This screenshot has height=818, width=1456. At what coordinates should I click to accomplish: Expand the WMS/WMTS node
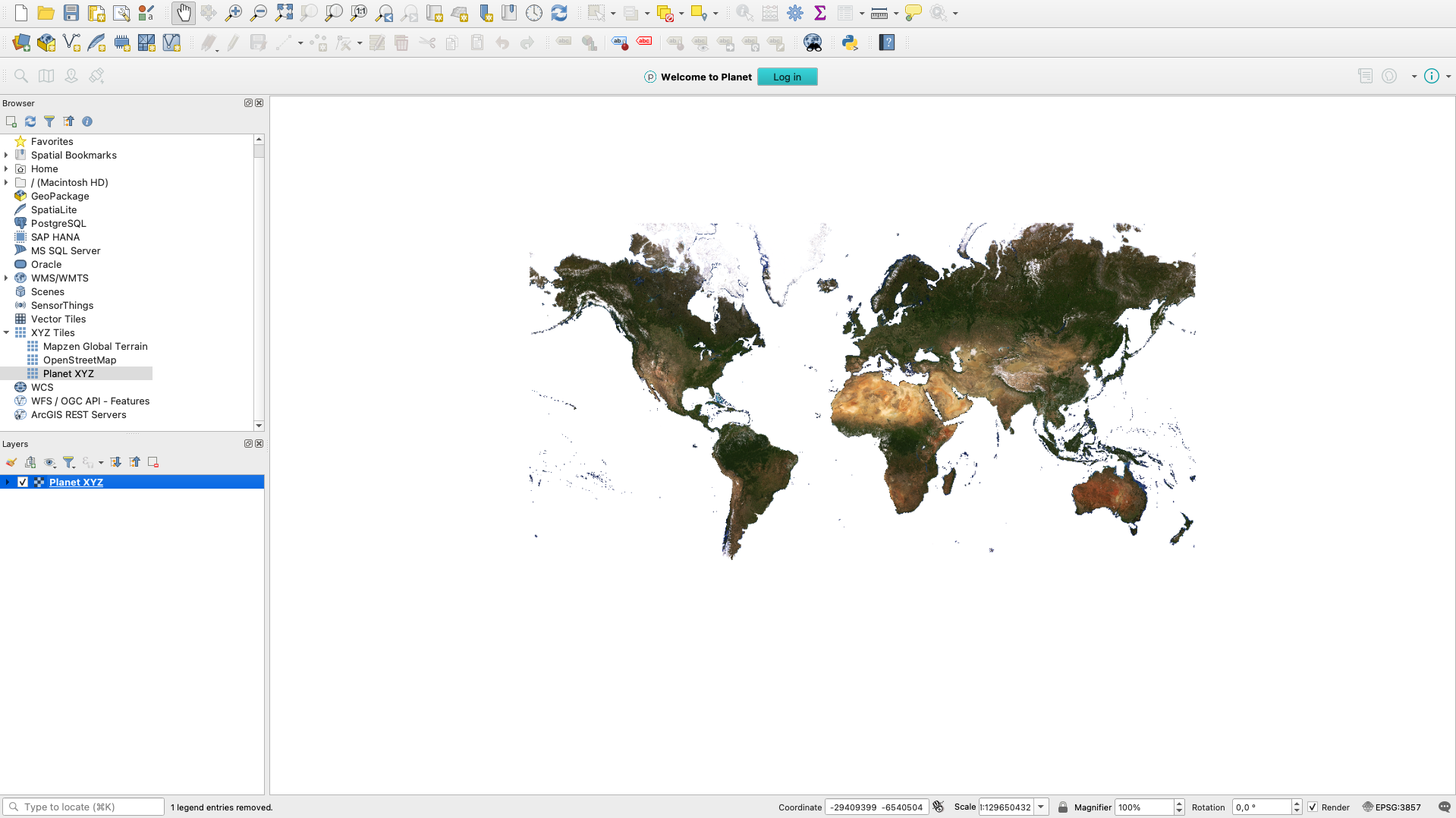(6, 278)
